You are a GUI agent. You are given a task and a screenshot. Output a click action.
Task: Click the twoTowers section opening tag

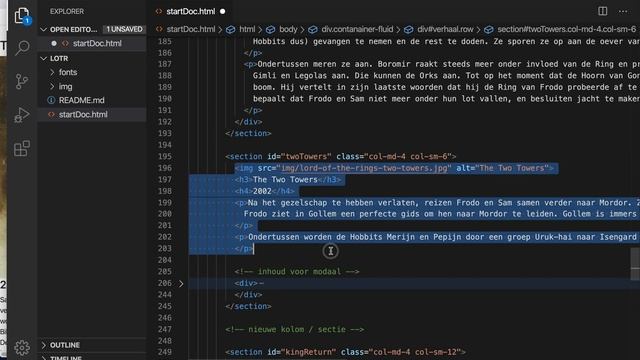[x=340, y=156]
